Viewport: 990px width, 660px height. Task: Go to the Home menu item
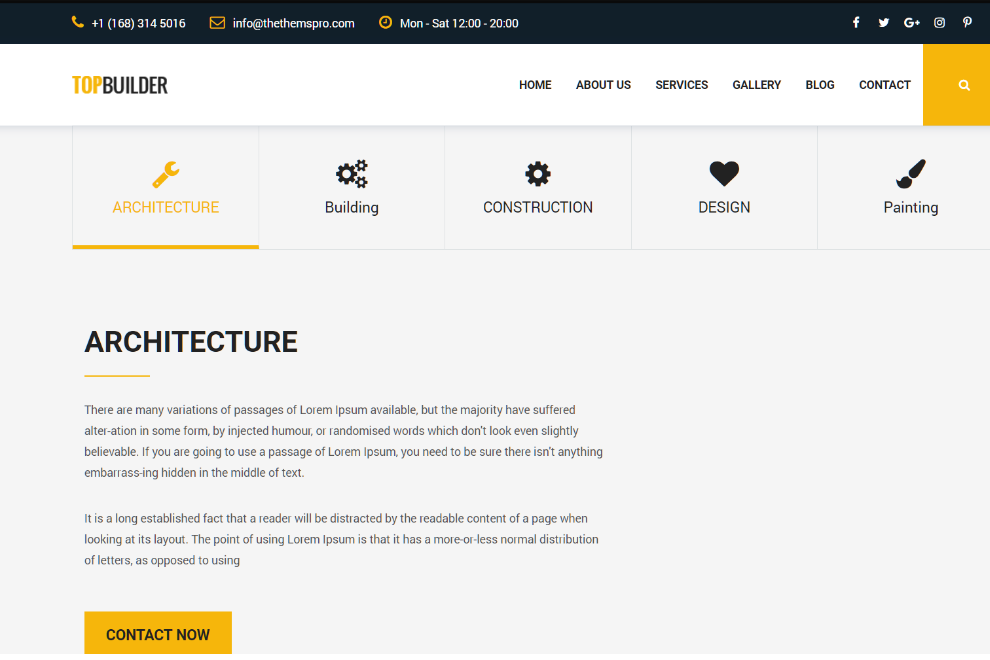[535, 85]
